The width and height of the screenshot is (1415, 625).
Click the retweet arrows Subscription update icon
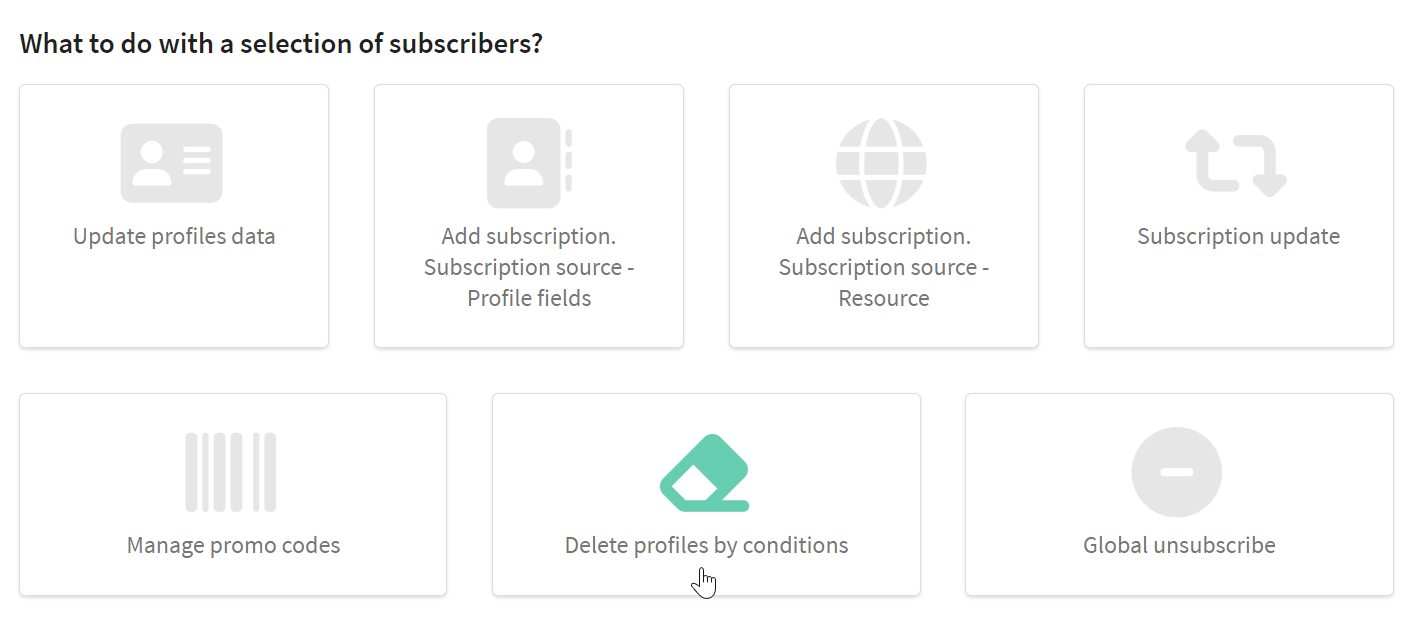1237,163
